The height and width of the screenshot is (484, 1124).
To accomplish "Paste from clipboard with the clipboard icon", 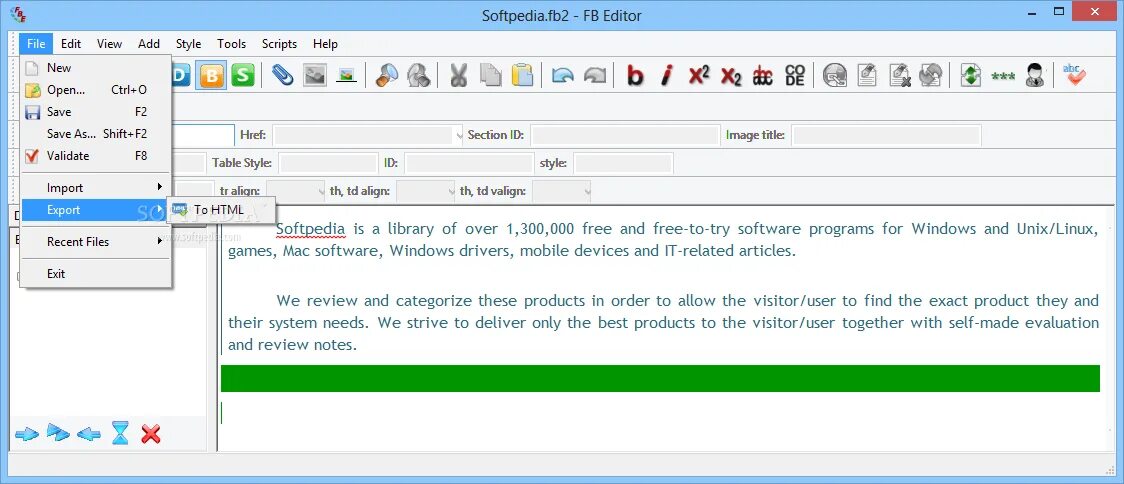I will pyautogui.click(x=522, y=75).
